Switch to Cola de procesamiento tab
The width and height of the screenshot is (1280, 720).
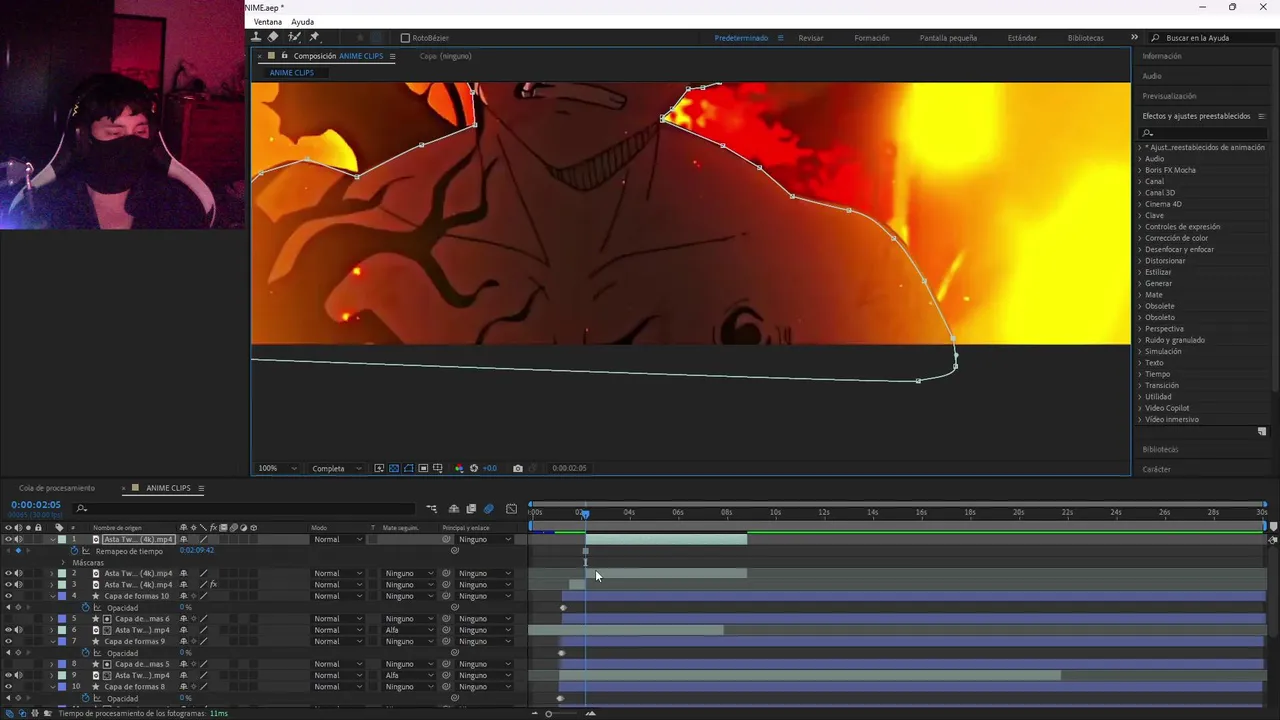coord(57,488)
